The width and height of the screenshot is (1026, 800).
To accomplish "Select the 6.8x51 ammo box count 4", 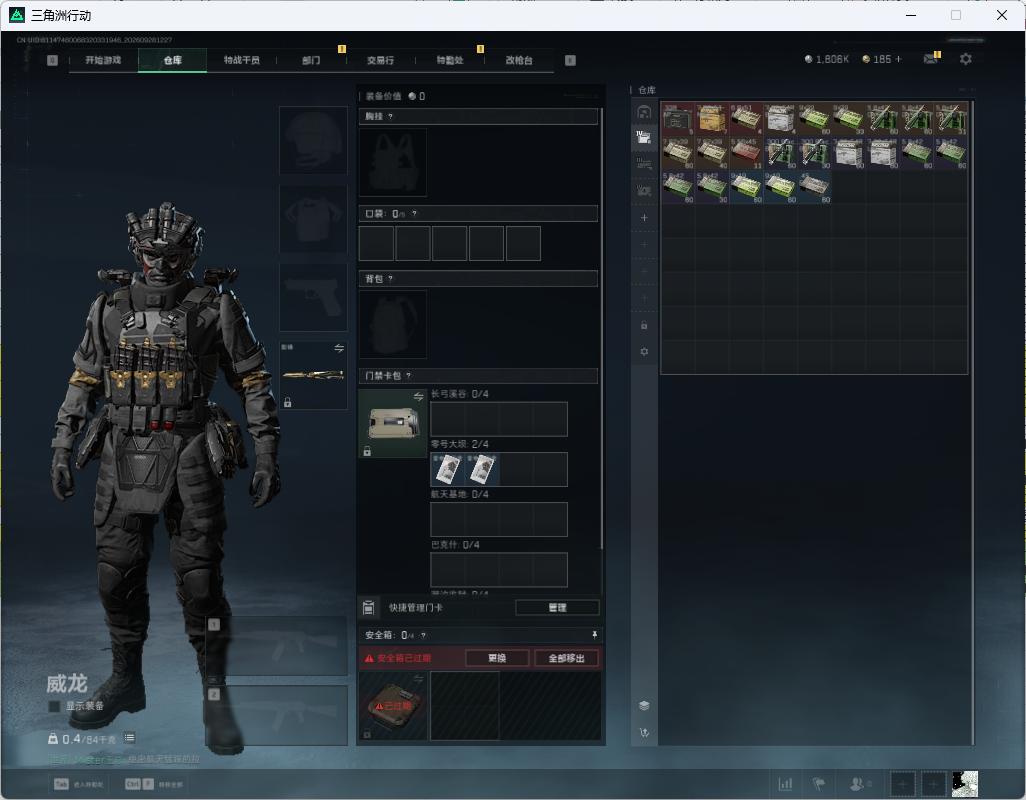I will 746,118.
